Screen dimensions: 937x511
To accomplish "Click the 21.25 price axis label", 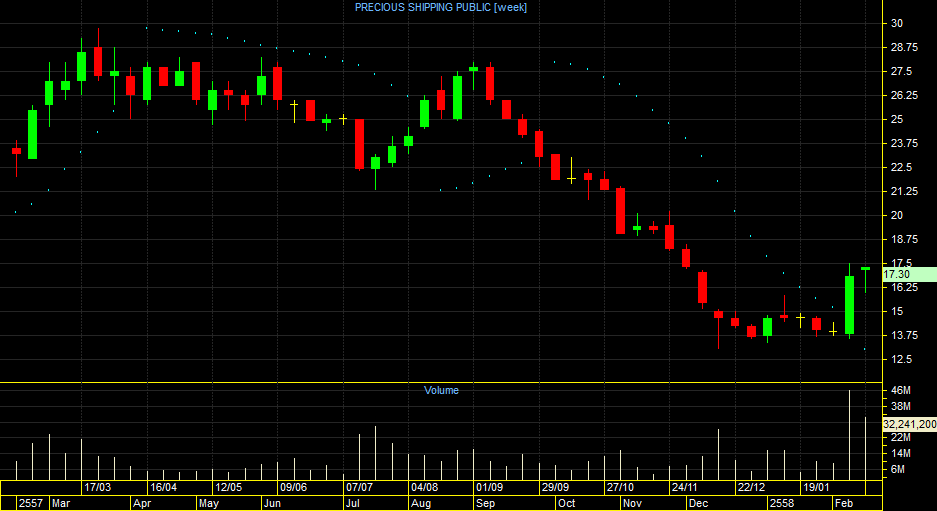I will pyautogui.click(x=904, y=191).
